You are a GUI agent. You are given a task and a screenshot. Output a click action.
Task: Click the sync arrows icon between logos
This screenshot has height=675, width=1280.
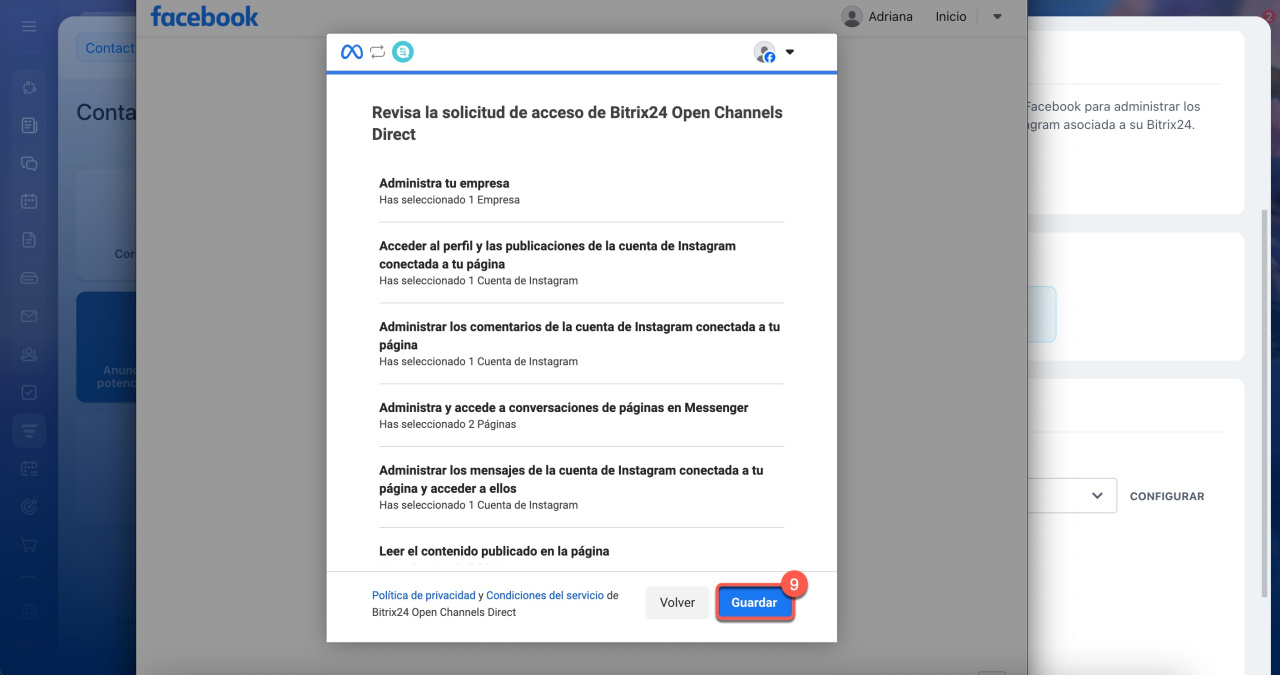377,52
